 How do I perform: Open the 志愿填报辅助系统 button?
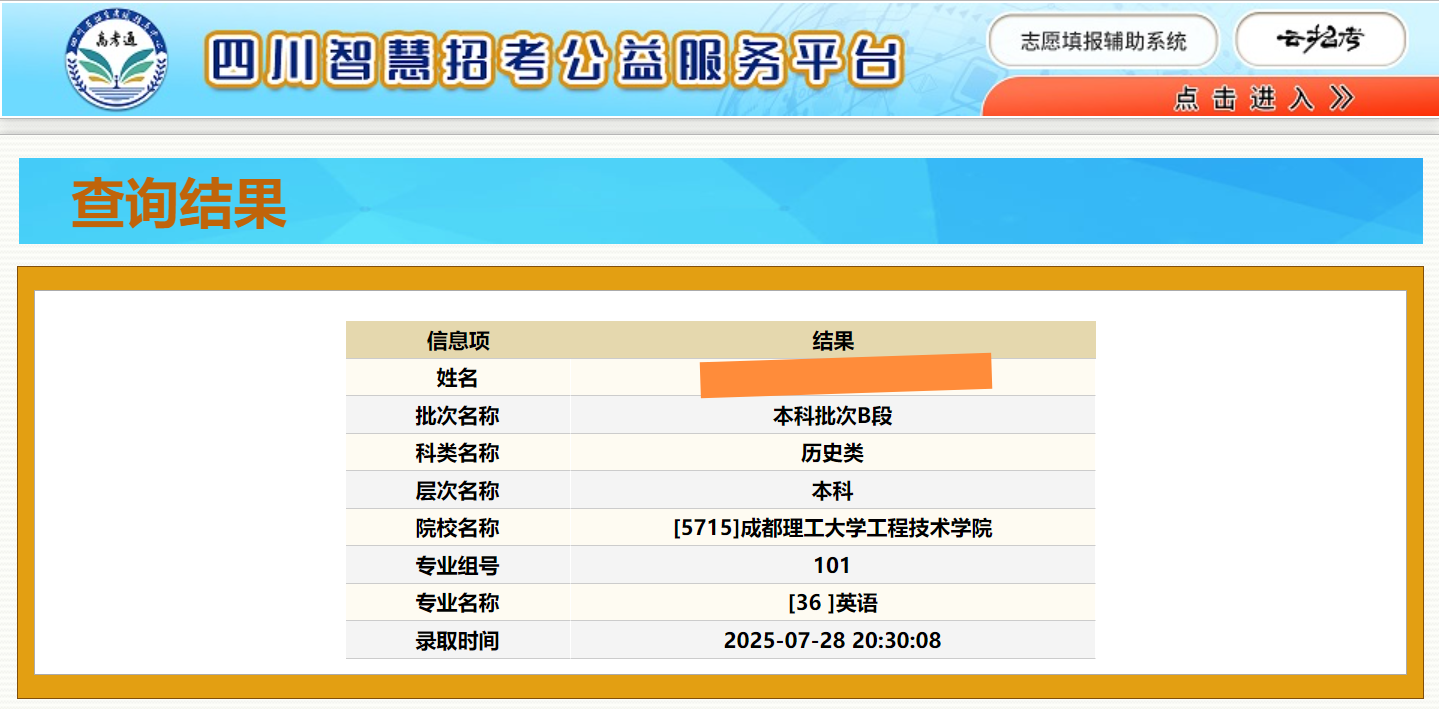(1103, 41)
